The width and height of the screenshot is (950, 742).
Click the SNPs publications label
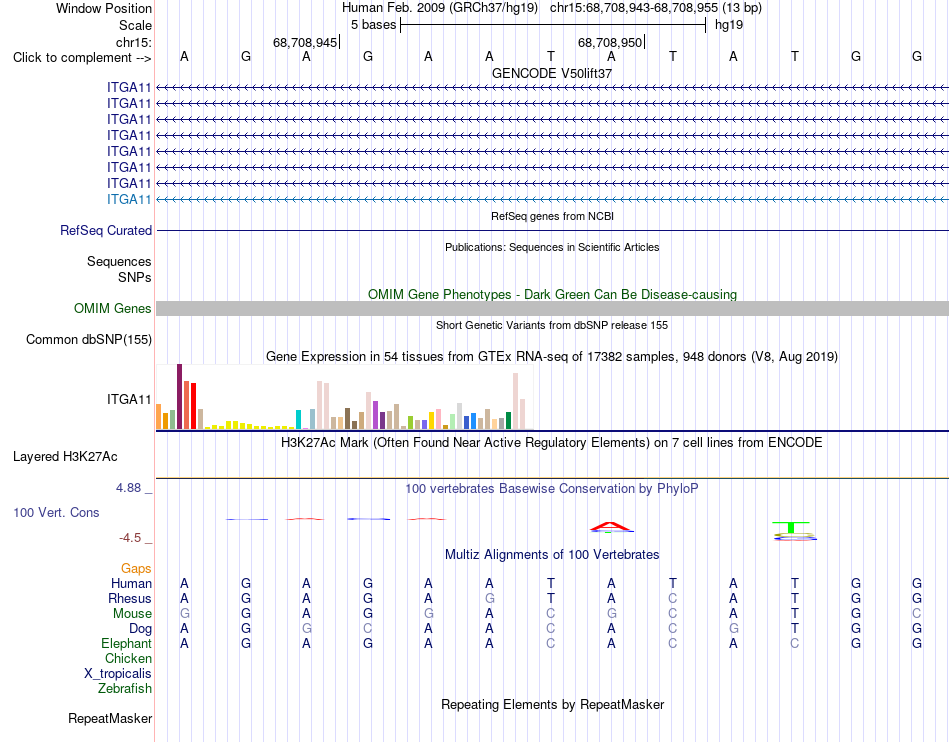135,277
